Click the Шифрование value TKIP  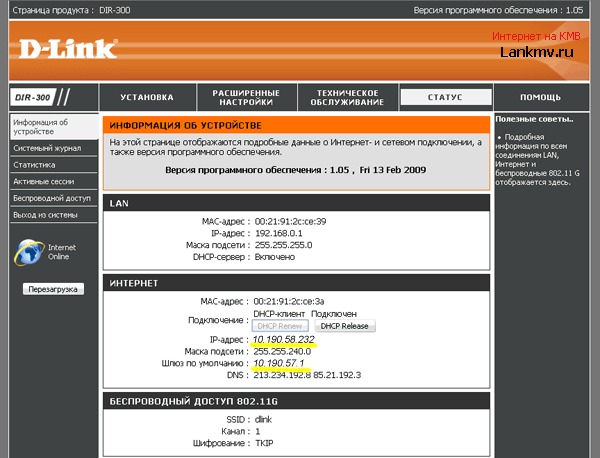(264, 443)
